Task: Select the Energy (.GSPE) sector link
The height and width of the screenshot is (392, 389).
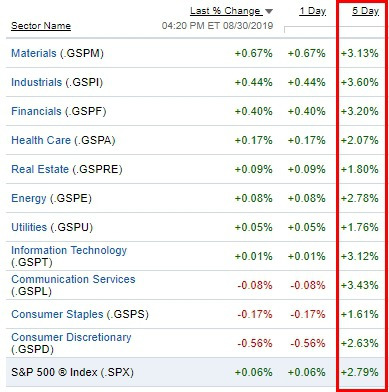Action: point(51,198)
